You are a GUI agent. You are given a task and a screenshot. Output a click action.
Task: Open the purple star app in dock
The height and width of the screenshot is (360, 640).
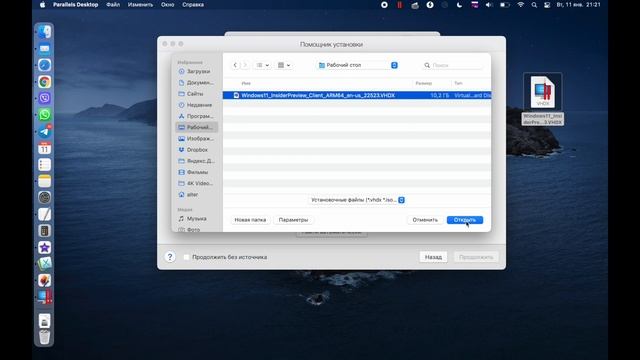coord(44,247)
